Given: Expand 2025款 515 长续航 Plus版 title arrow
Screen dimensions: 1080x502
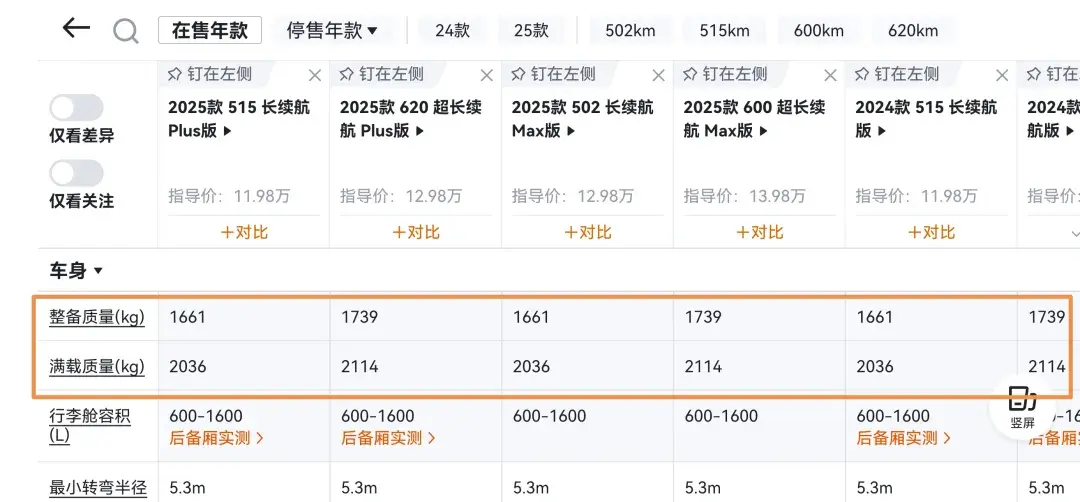Looking at the screenshot, I should [227, 131].
